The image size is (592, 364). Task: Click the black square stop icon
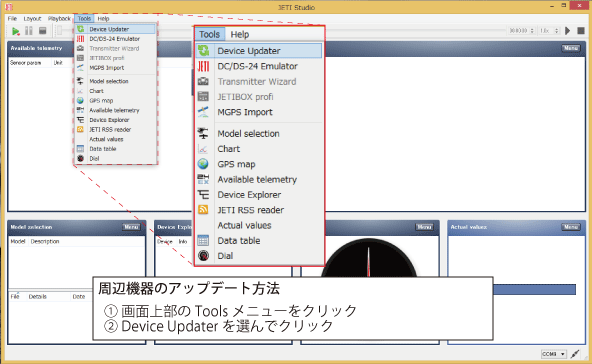point(581,31)
